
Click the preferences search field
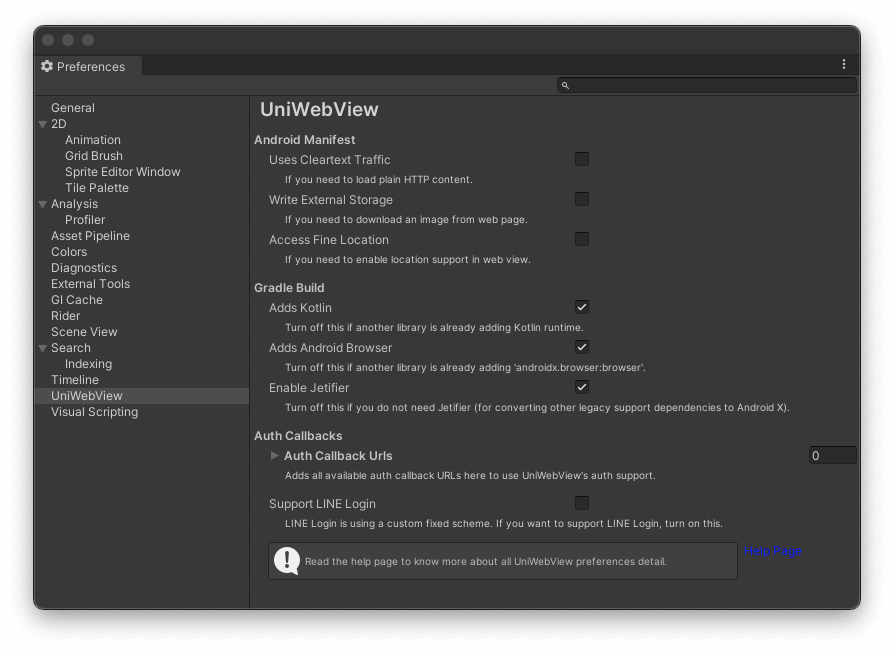point(706,86)
